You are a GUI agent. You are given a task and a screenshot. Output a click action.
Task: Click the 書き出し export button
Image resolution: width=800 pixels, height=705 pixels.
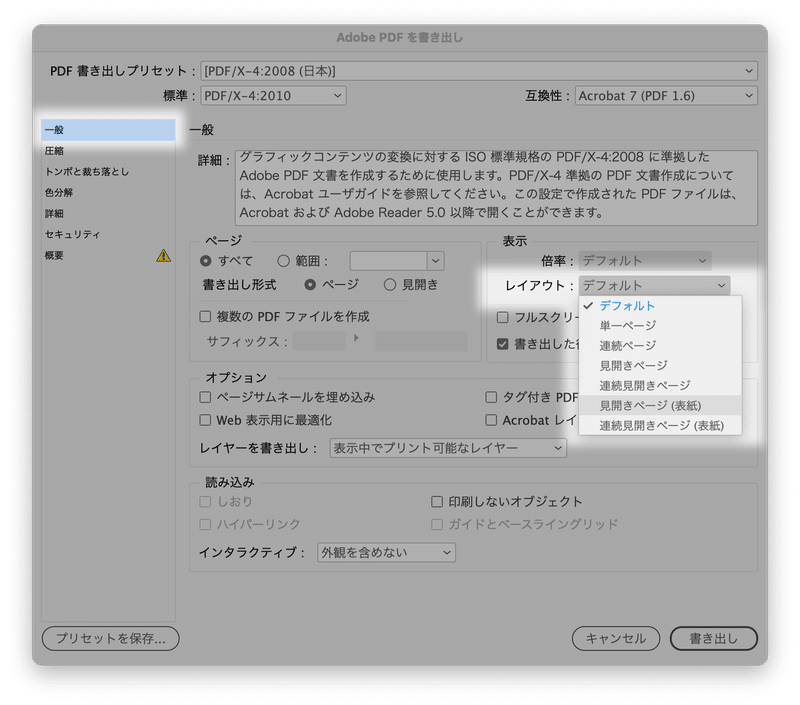coord(713,638)
